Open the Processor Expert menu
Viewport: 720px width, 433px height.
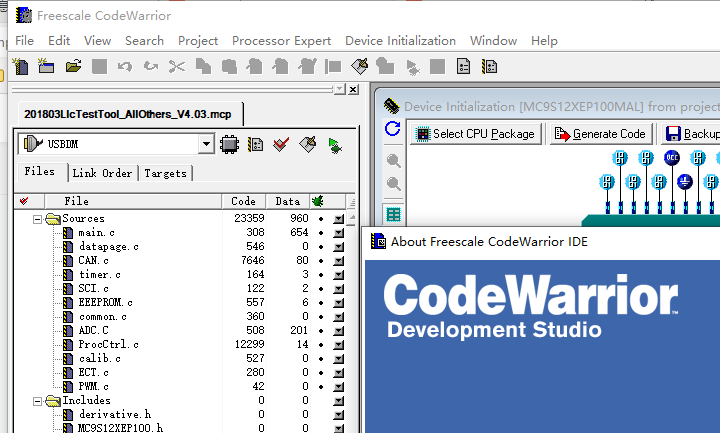(x=281, y=41)
